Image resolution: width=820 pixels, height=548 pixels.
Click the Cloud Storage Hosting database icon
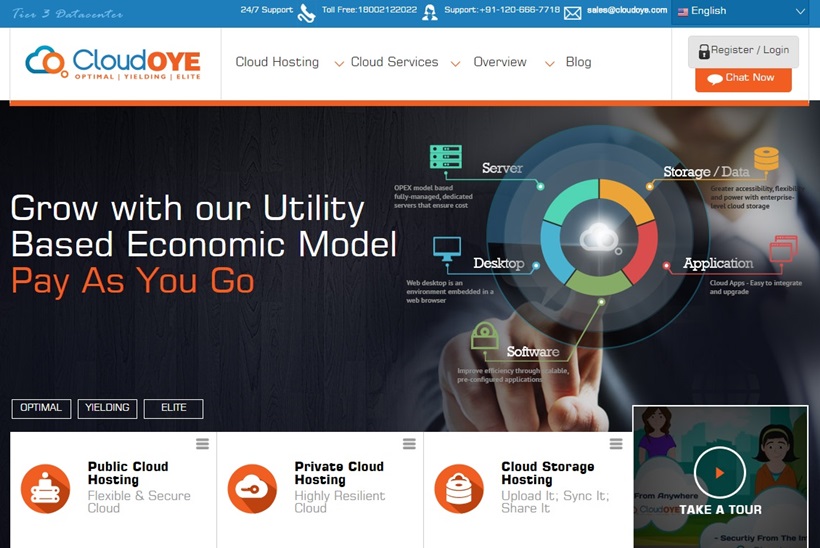(x=459, y=488)
